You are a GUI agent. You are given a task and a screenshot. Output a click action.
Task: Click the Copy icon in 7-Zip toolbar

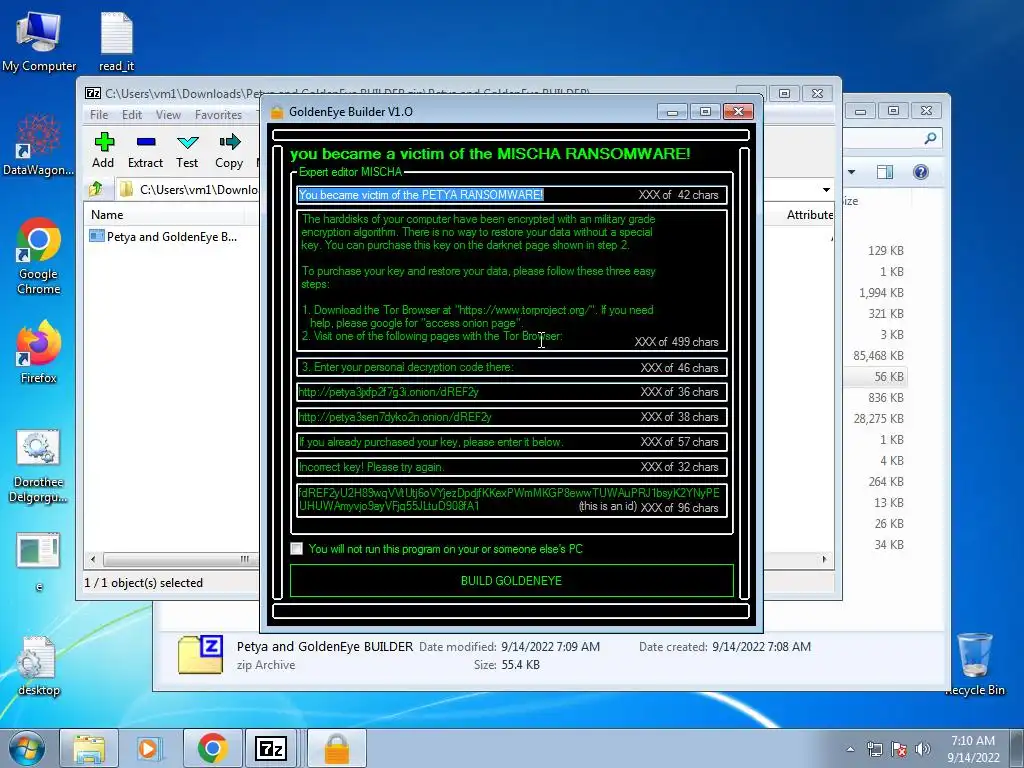point(229,151)
